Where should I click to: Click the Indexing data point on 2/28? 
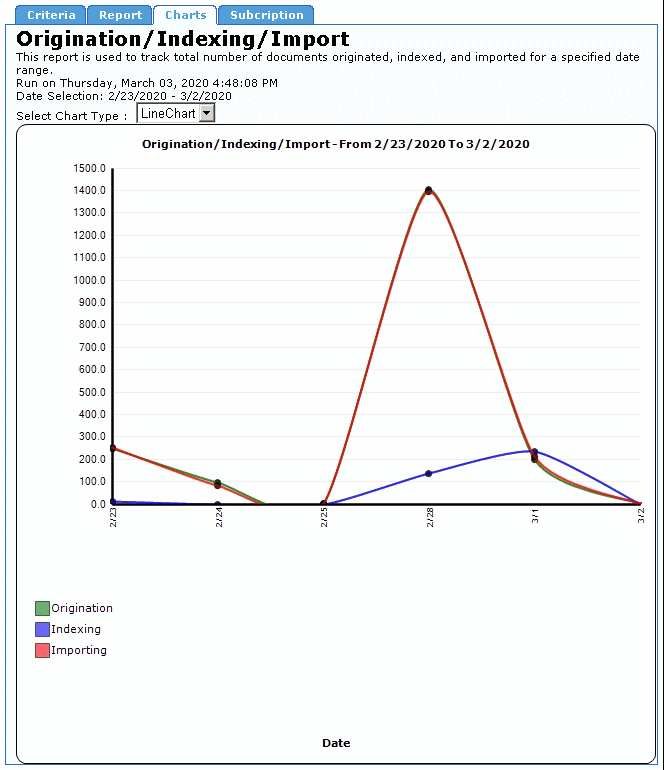click(428, 473)
